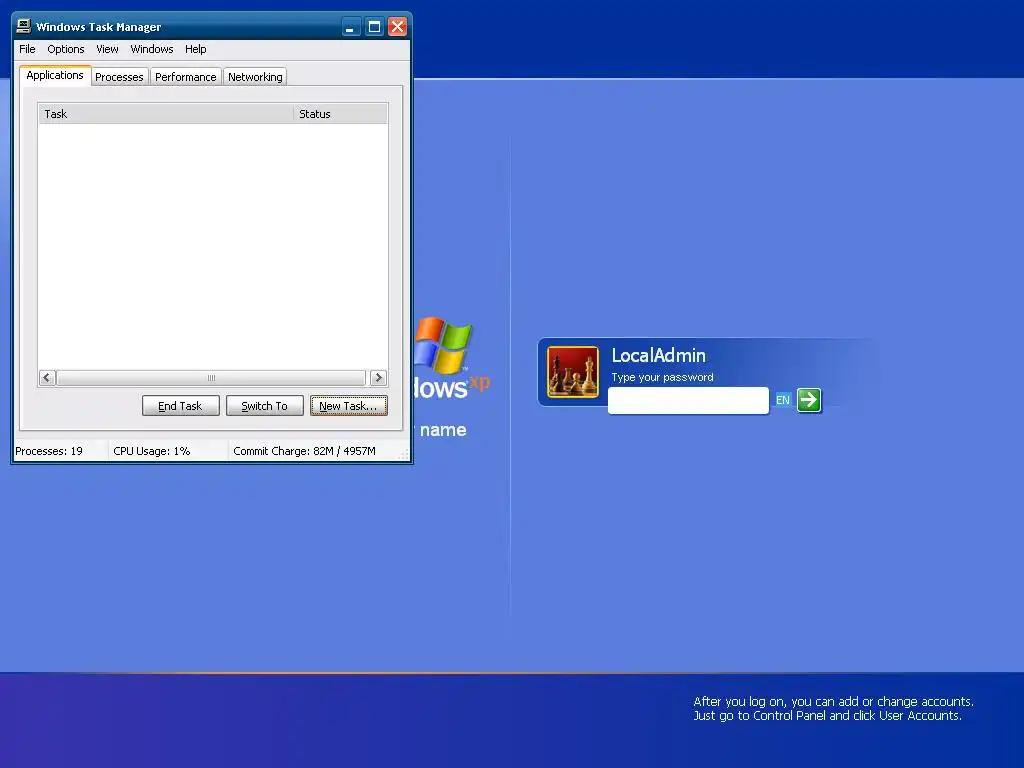1024x768 pixels.
Task: Click the horizontal scrollbar thumb
Action: (x=211, y=377)
